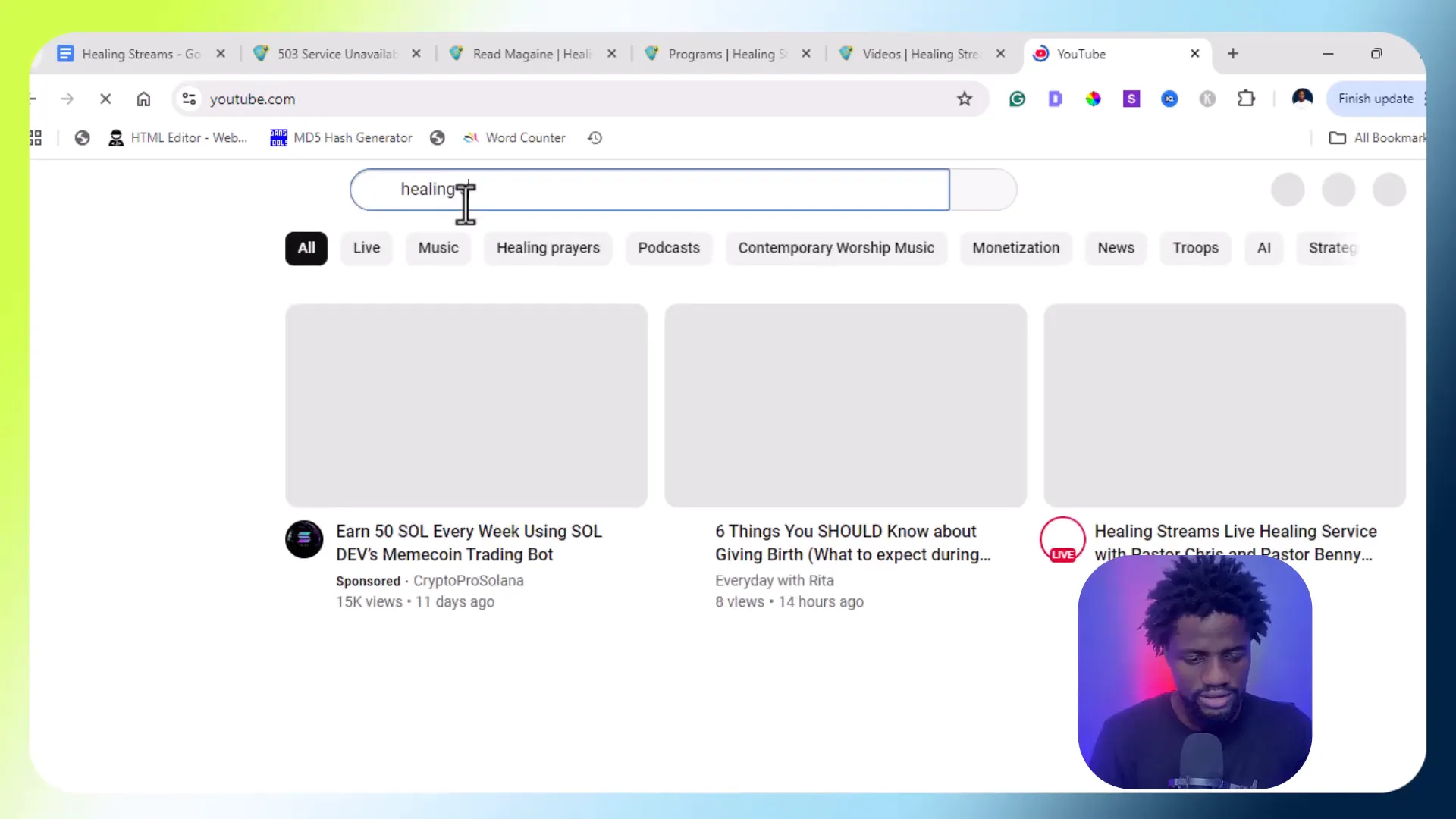
Task: Open the Read Magazine browser tab
Action: point(522,54)
